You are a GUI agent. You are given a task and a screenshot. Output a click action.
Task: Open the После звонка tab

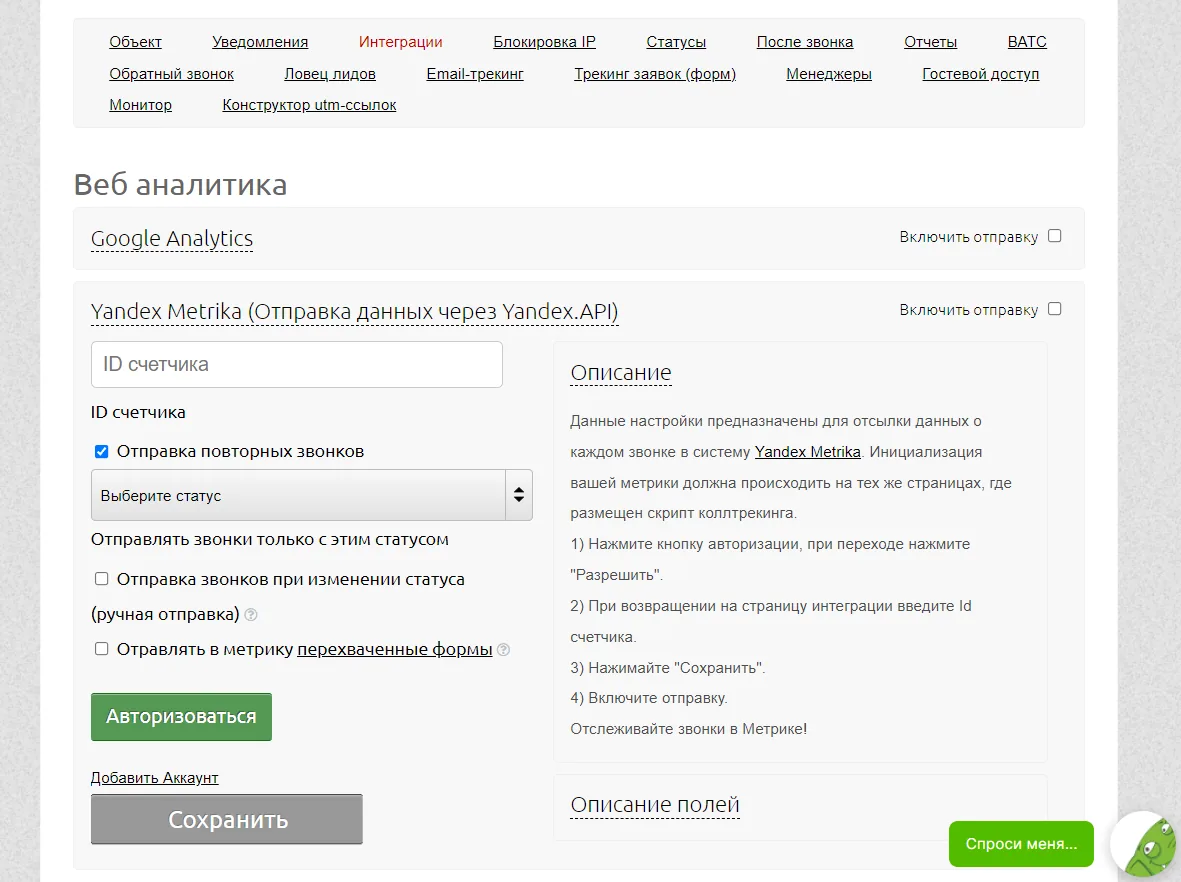805,42
